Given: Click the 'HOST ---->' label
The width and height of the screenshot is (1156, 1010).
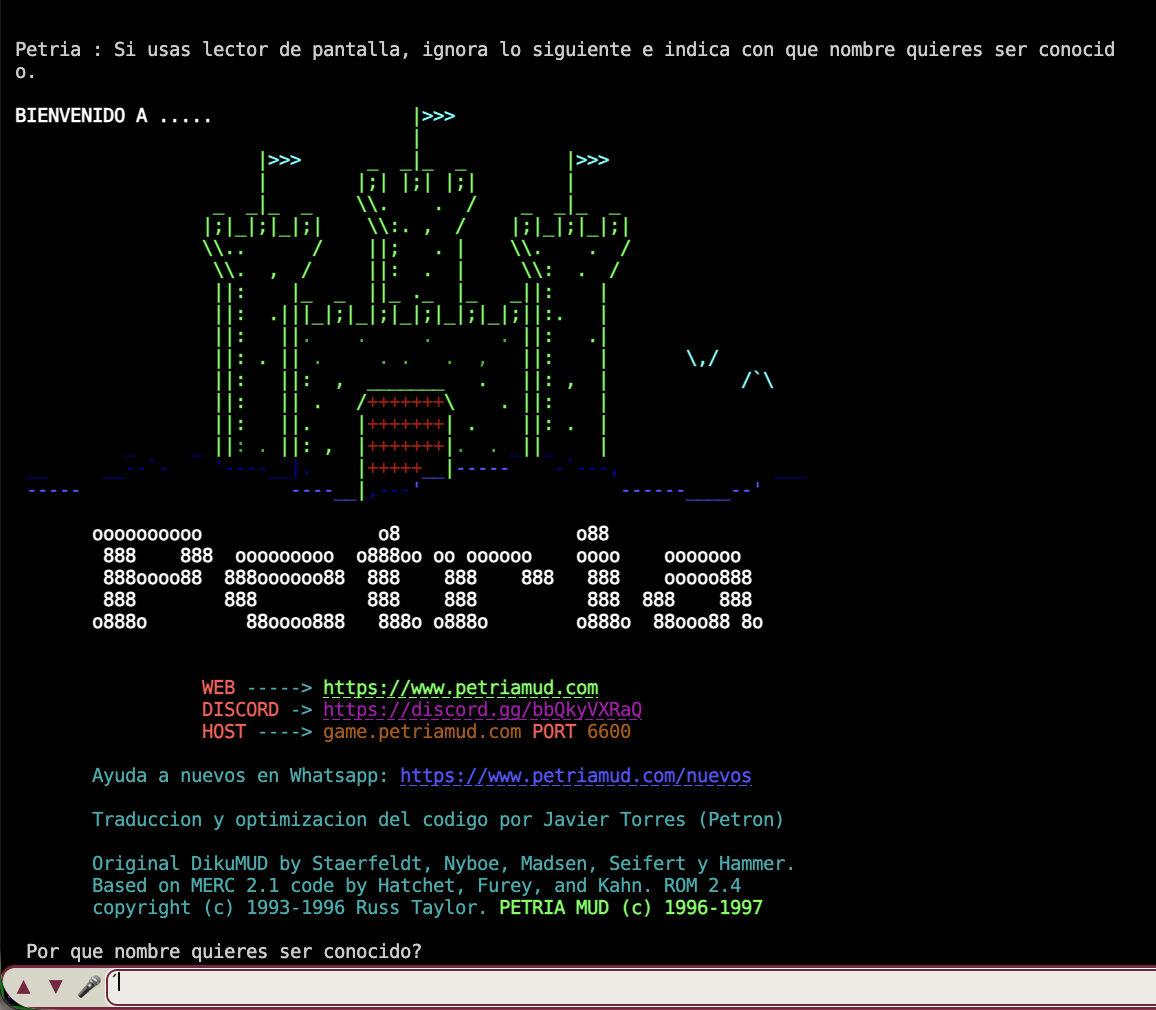Looking at the screenshot, I should coord(257,732).
